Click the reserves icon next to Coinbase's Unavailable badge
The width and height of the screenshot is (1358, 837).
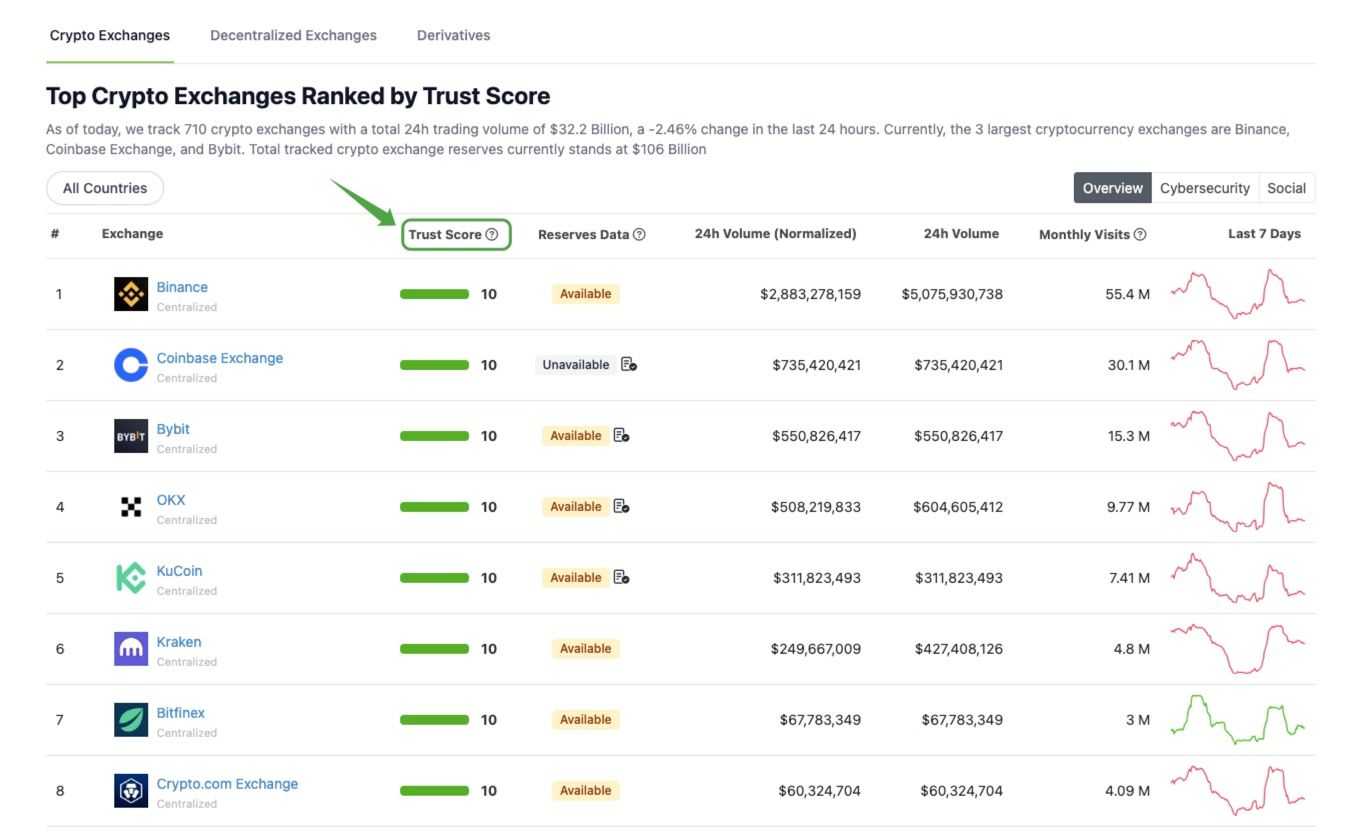(x=628, y=365)
